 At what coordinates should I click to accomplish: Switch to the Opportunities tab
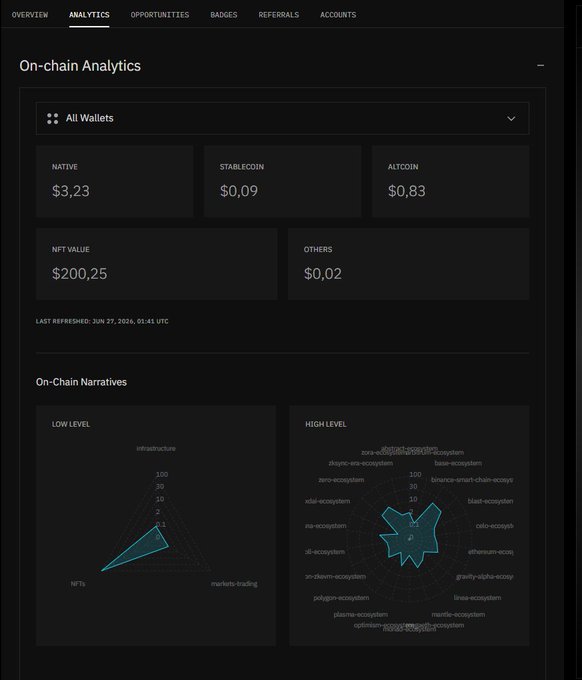click(160, 15)
